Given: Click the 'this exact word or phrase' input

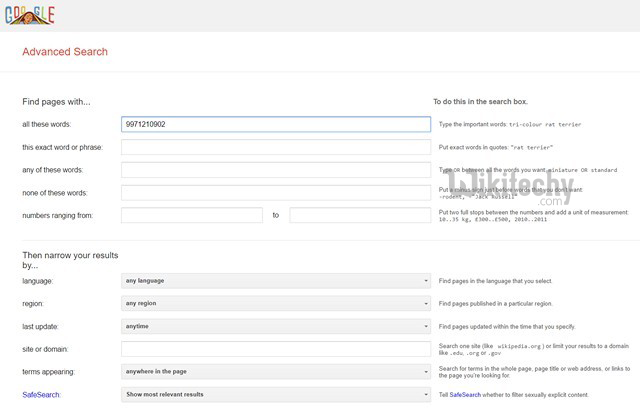Looking at the screenshot, I should point(276,147).
